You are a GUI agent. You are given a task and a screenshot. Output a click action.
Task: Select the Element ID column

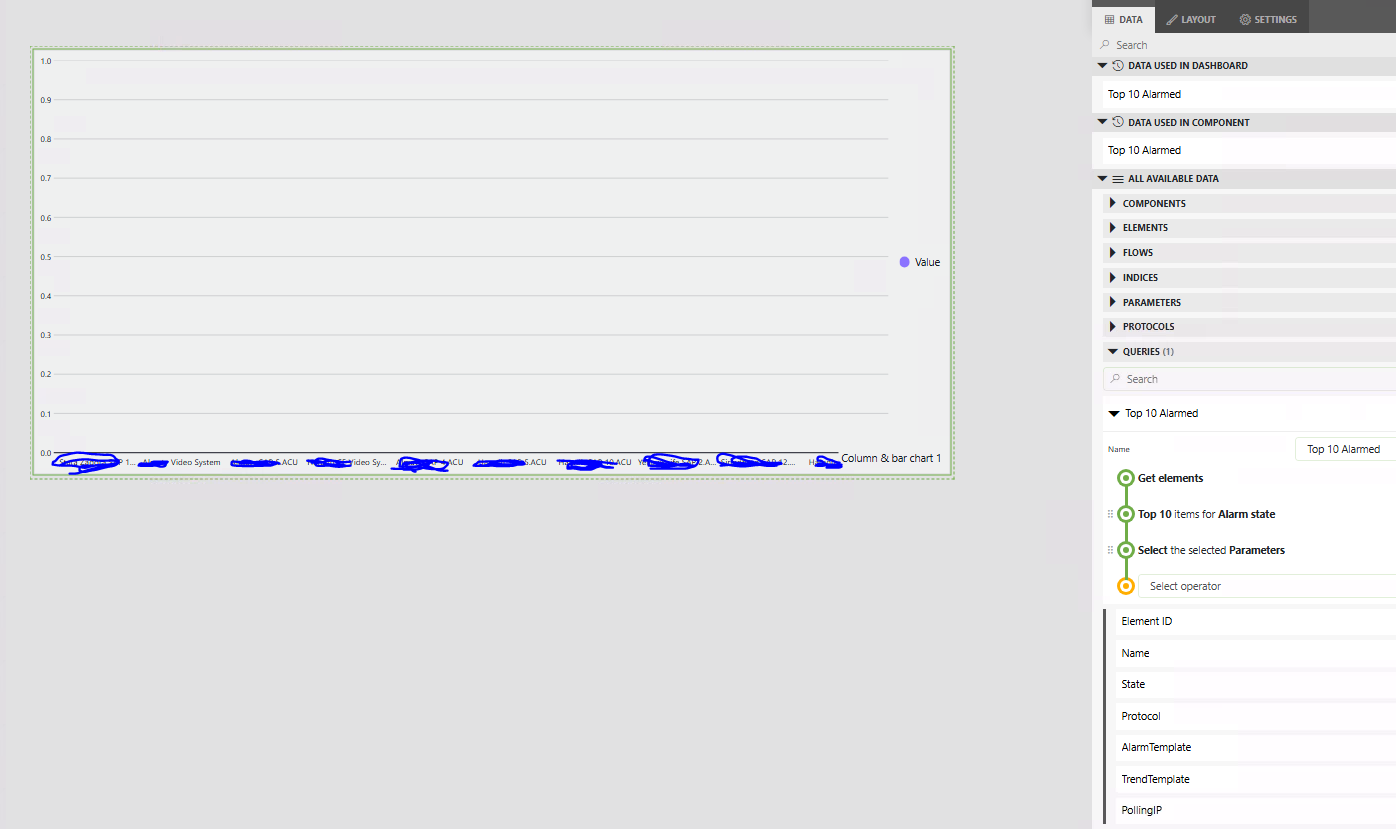[x=1256, y=621]
